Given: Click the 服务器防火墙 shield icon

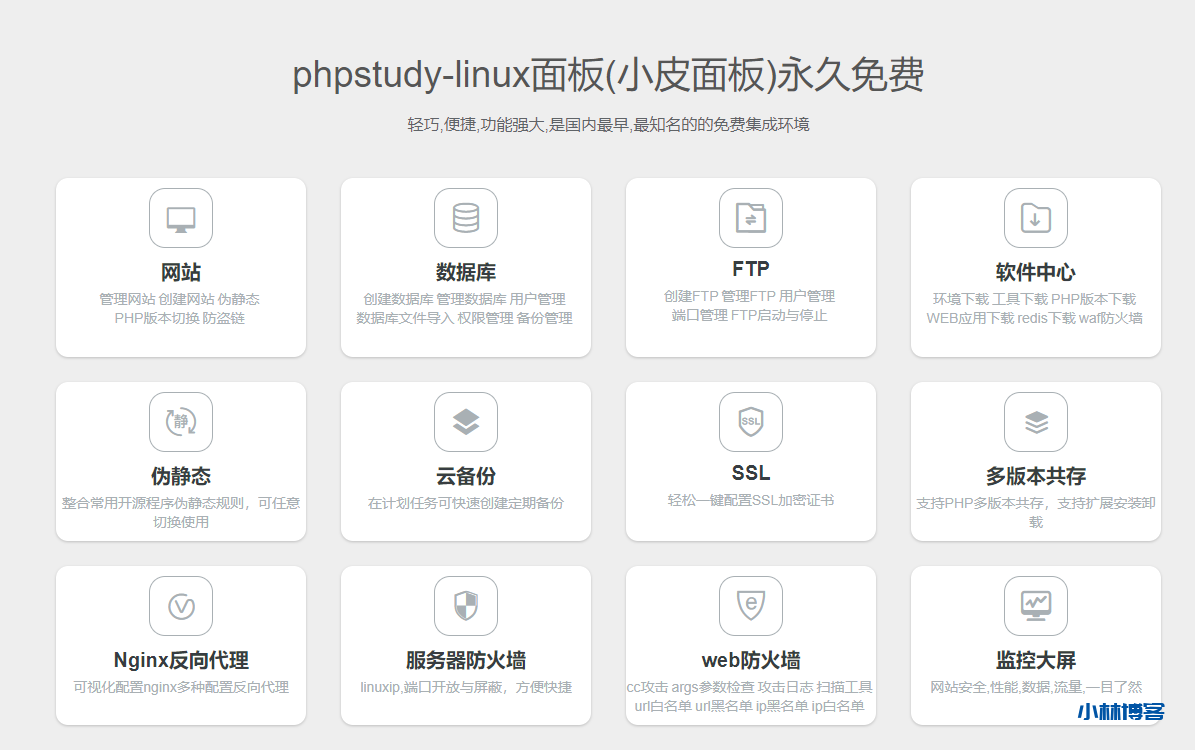Looking at the screenshot, I should (465, 606).
